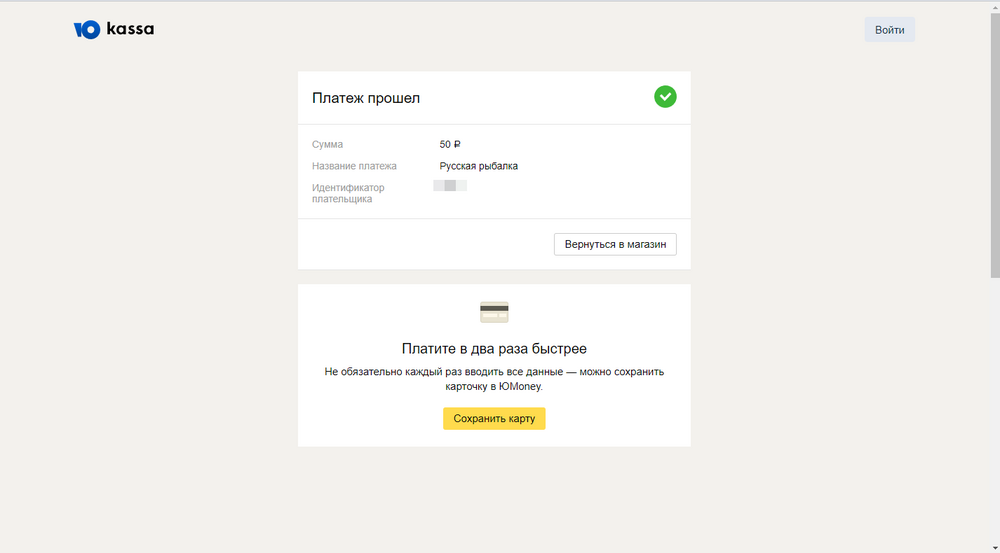Click the ruble sign next to 50
Screen dimensions: 1000x553
457,145
